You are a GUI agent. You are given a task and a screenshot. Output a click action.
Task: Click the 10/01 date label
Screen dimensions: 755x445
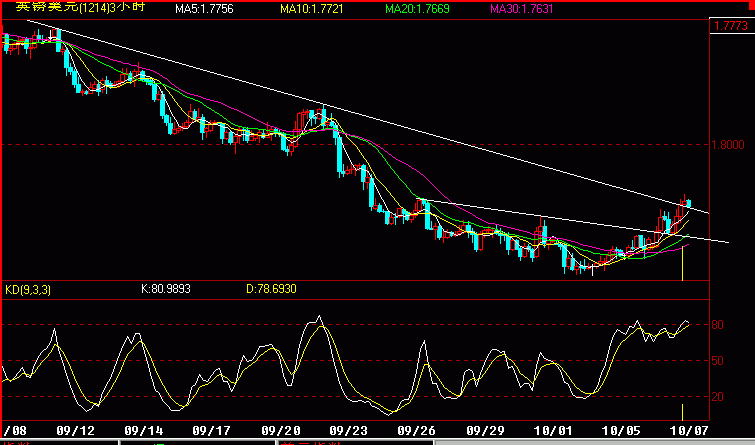tap(553, 430)
